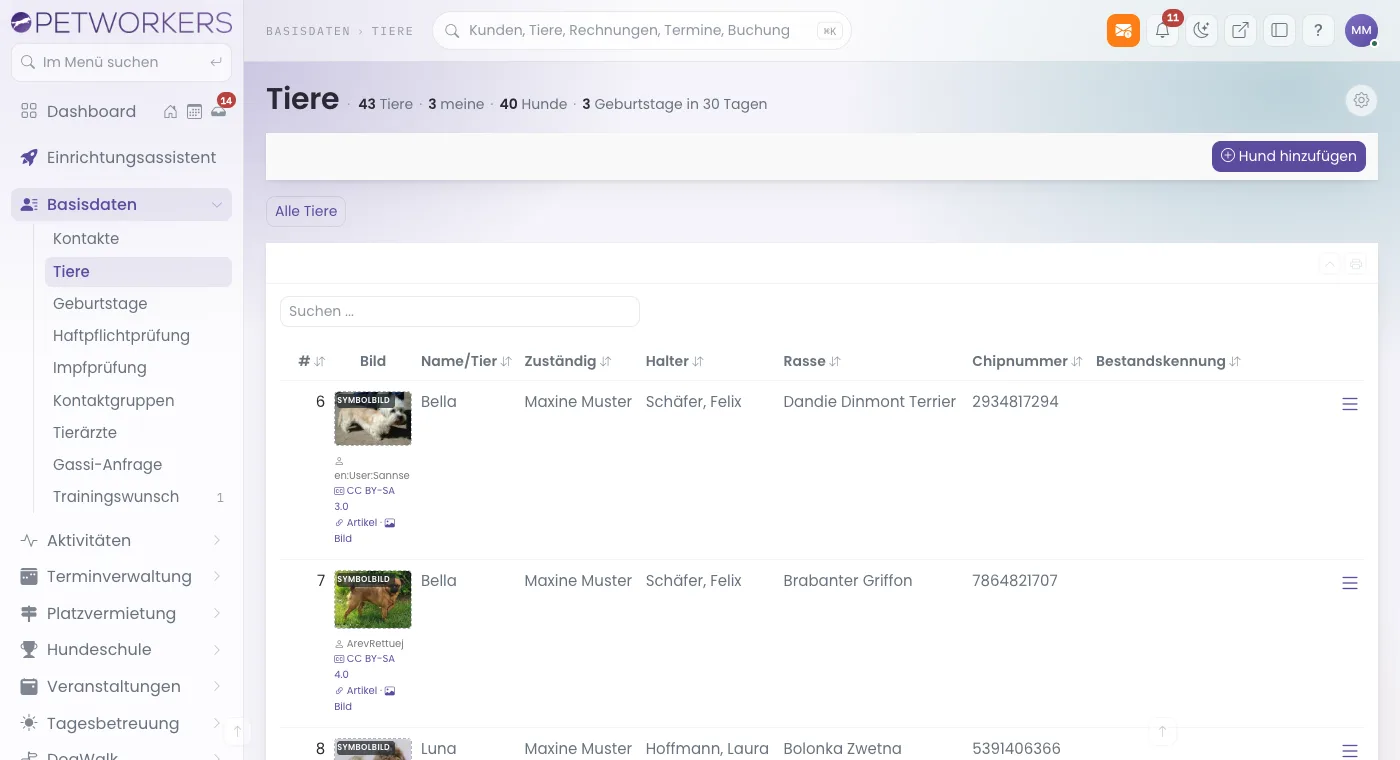1400x760 pixels.
Task: Open the page settings gear icon
Action: pos(1361,100)
